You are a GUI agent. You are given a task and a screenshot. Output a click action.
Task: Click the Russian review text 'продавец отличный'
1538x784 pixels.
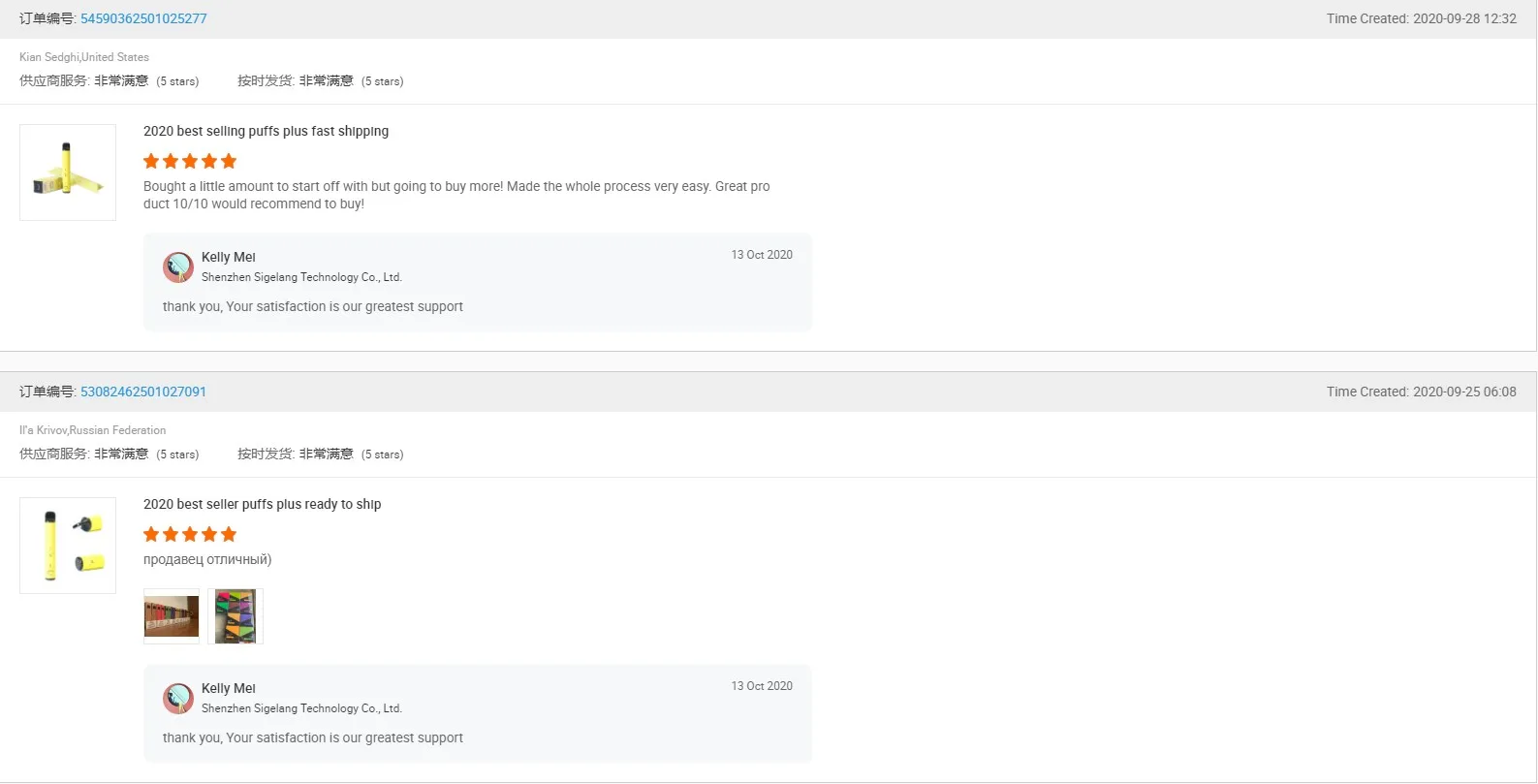tap(207, 559)
